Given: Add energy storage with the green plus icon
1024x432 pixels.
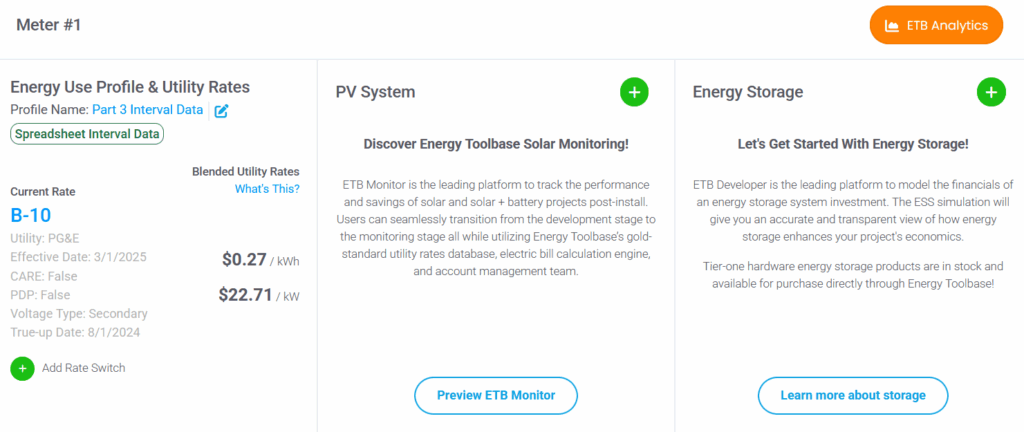Looking at the screenshot, I should (991, 92).
